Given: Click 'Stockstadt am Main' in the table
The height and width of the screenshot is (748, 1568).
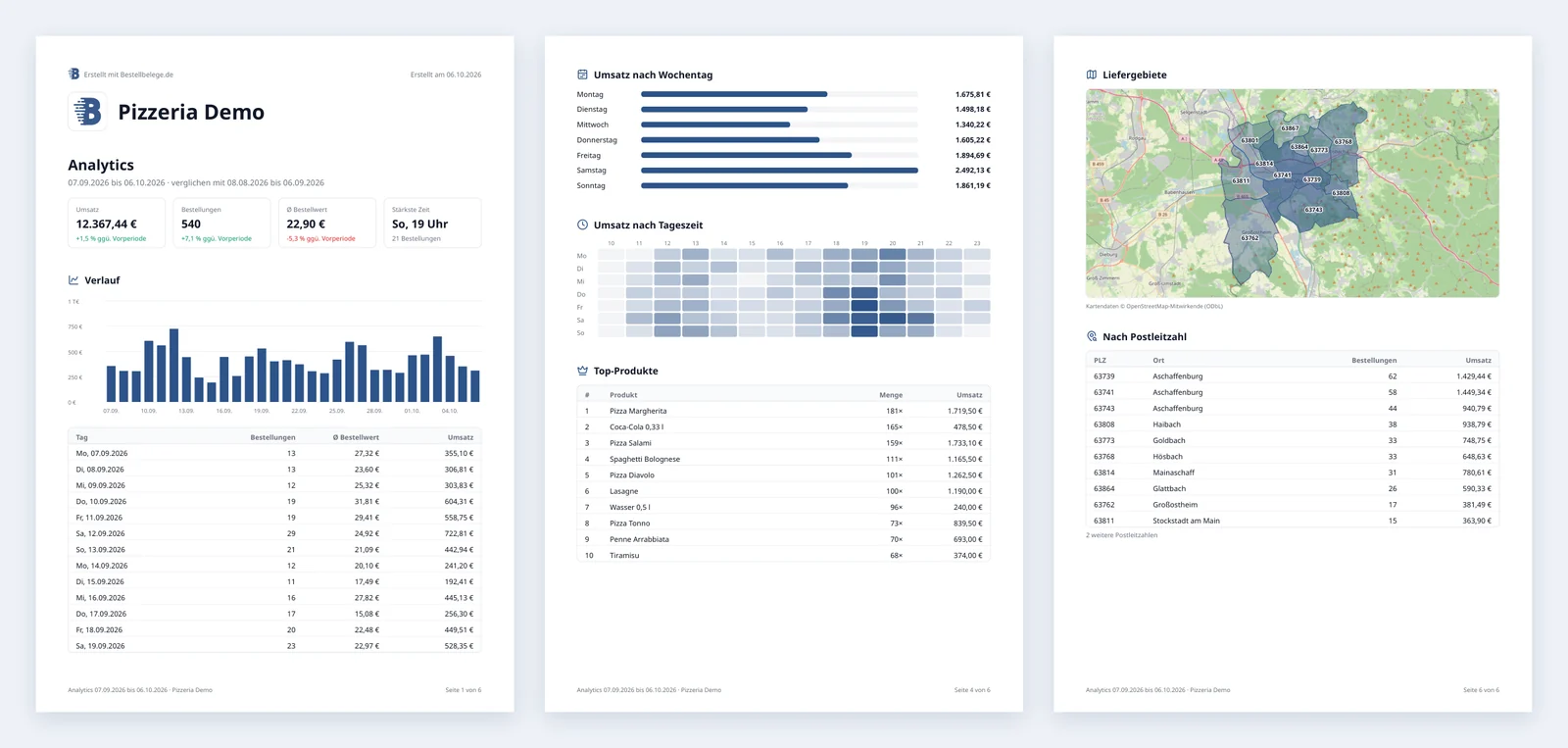Looking at the screenshot, I should 1187,521.
